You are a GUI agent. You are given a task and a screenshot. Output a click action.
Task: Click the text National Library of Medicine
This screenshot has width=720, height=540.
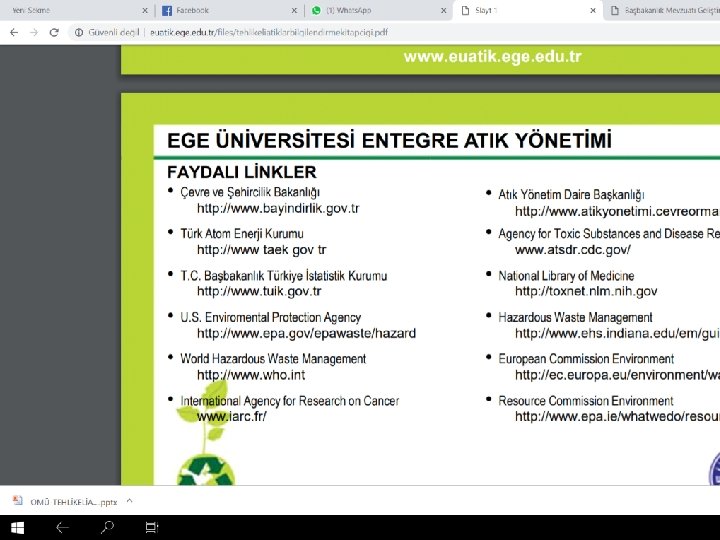point(566,276)
